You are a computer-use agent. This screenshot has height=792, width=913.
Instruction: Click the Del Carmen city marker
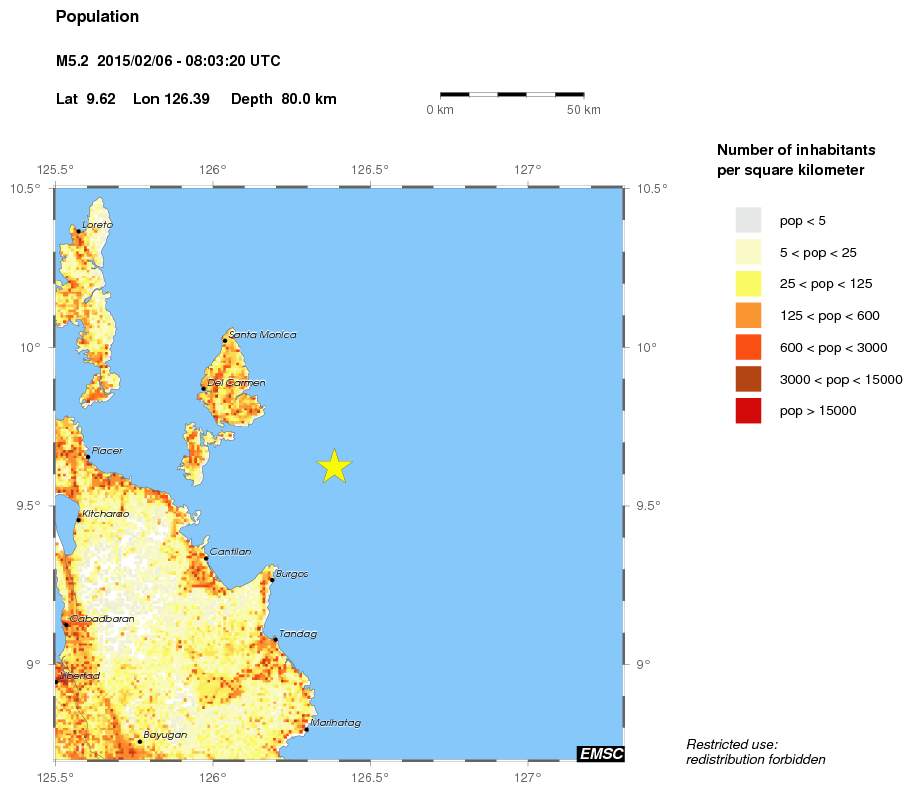[x=204, y=388]
